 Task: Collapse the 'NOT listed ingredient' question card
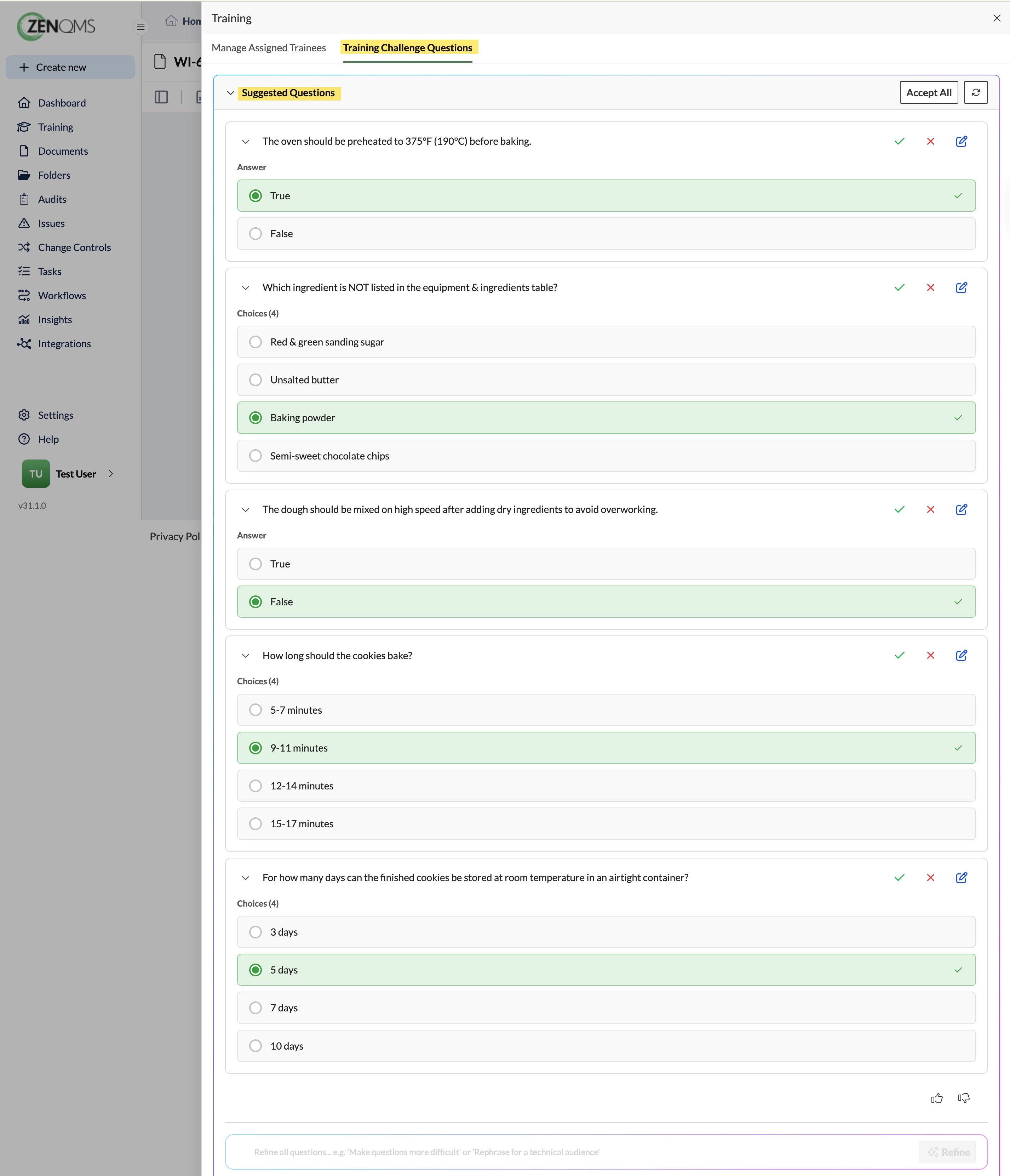click(246, 288)
